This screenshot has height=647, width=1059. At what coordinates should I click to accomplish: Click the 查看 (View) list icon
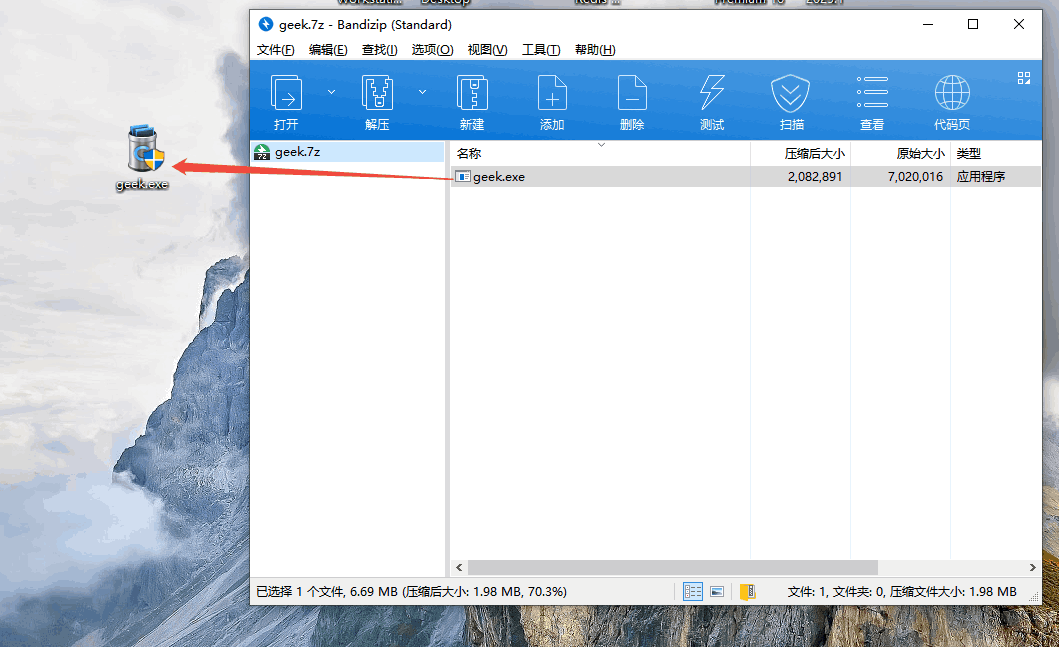tap(872, 93)
